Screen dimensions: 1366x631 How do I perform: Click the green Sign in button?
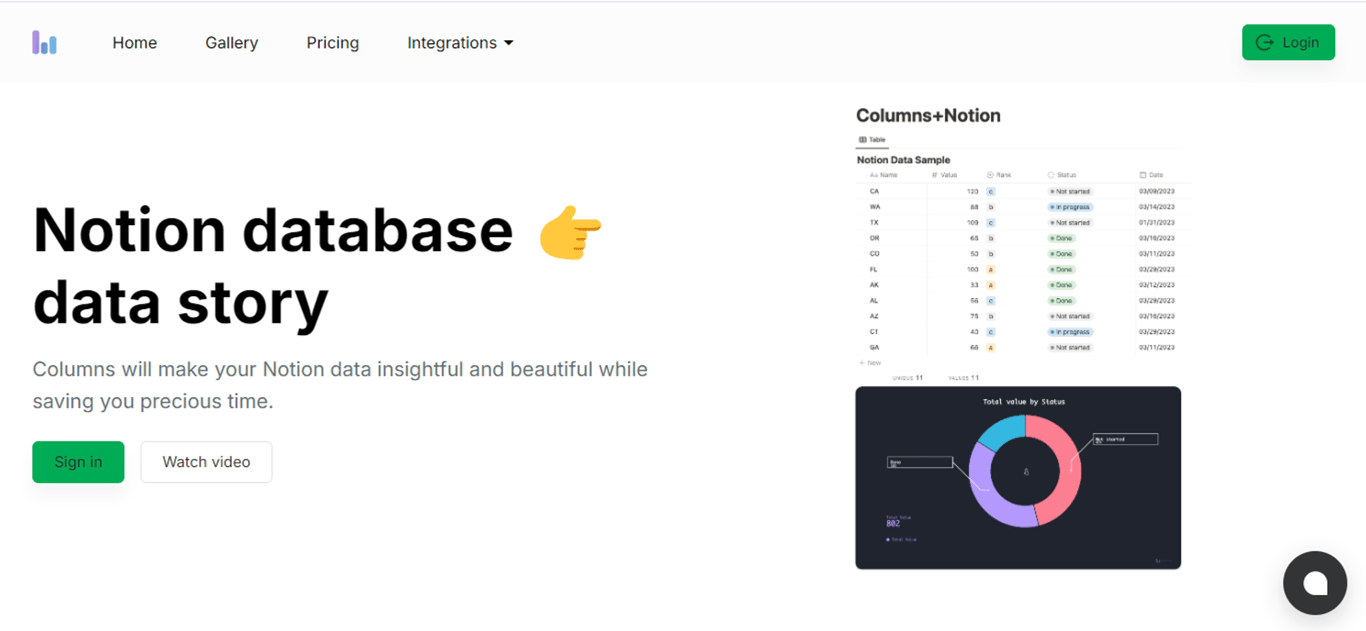tap(78, 462)
